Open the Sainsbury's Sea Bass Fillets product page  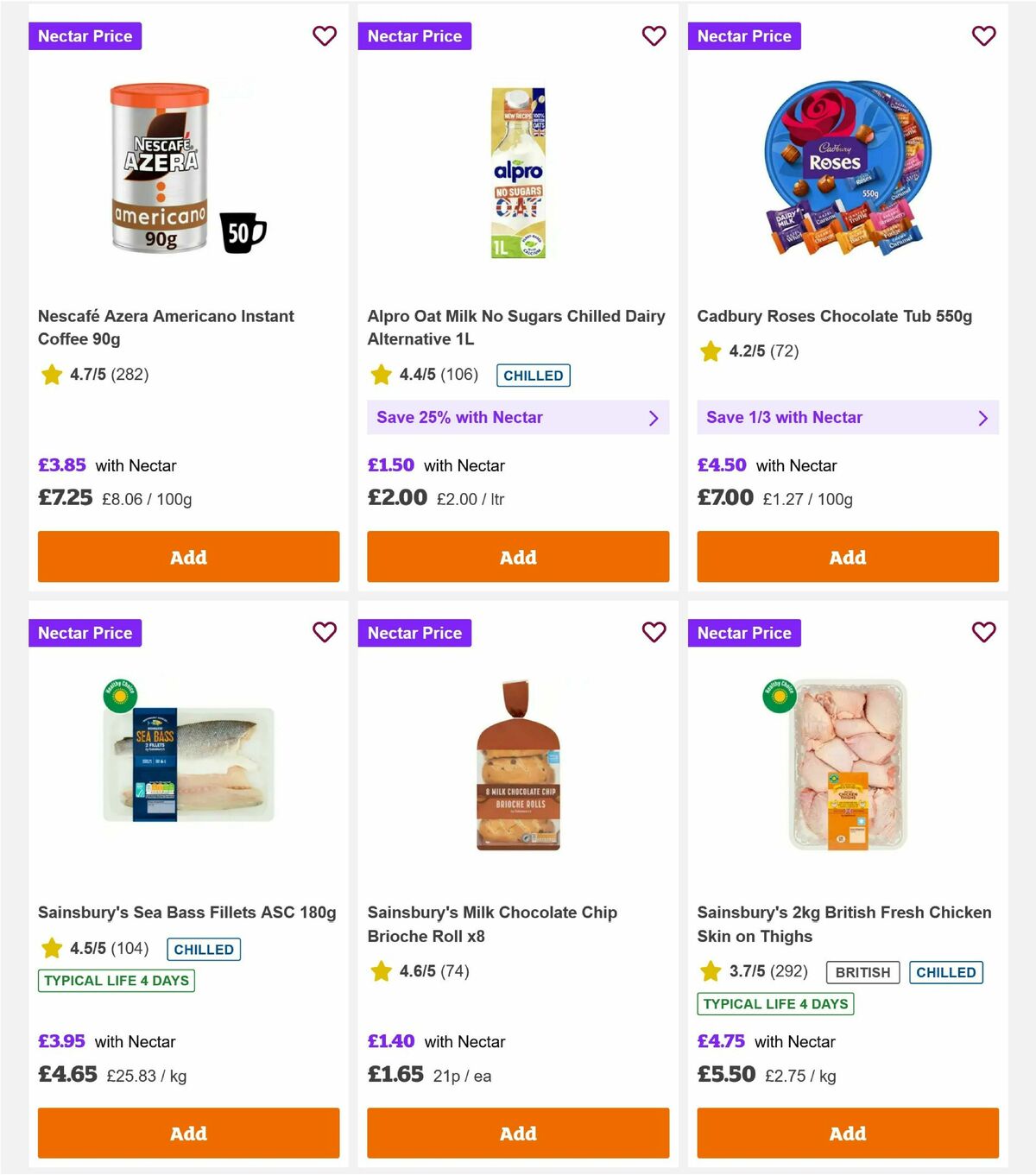click(186, 911)
